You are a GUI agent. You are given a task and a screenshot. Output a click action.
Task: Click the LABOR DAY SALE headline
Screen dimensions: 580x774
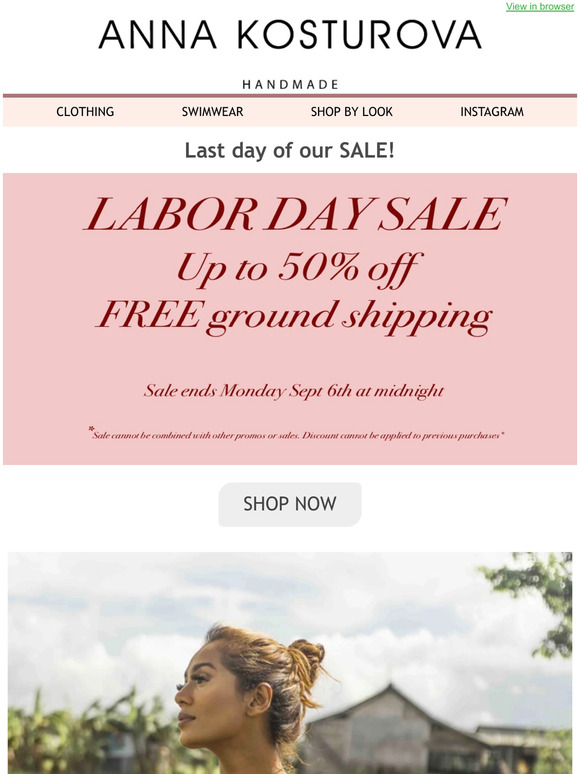coord(295,214)
